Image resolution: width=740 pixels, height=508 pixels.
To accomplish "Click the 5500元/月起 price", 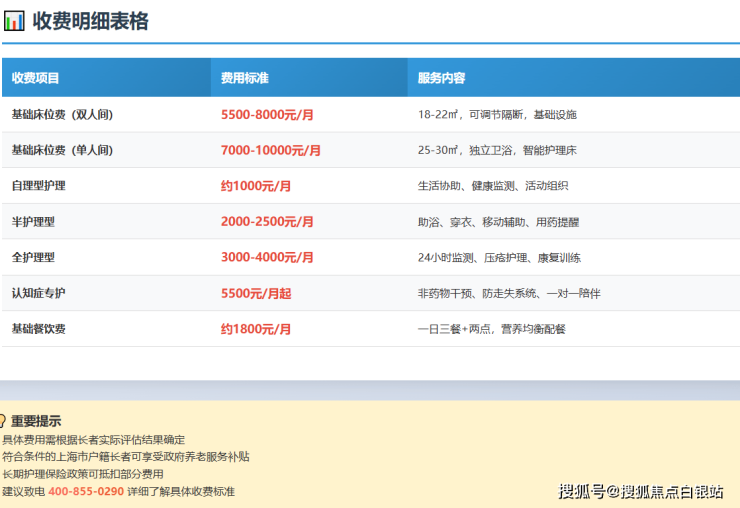I will click(256, 294).
